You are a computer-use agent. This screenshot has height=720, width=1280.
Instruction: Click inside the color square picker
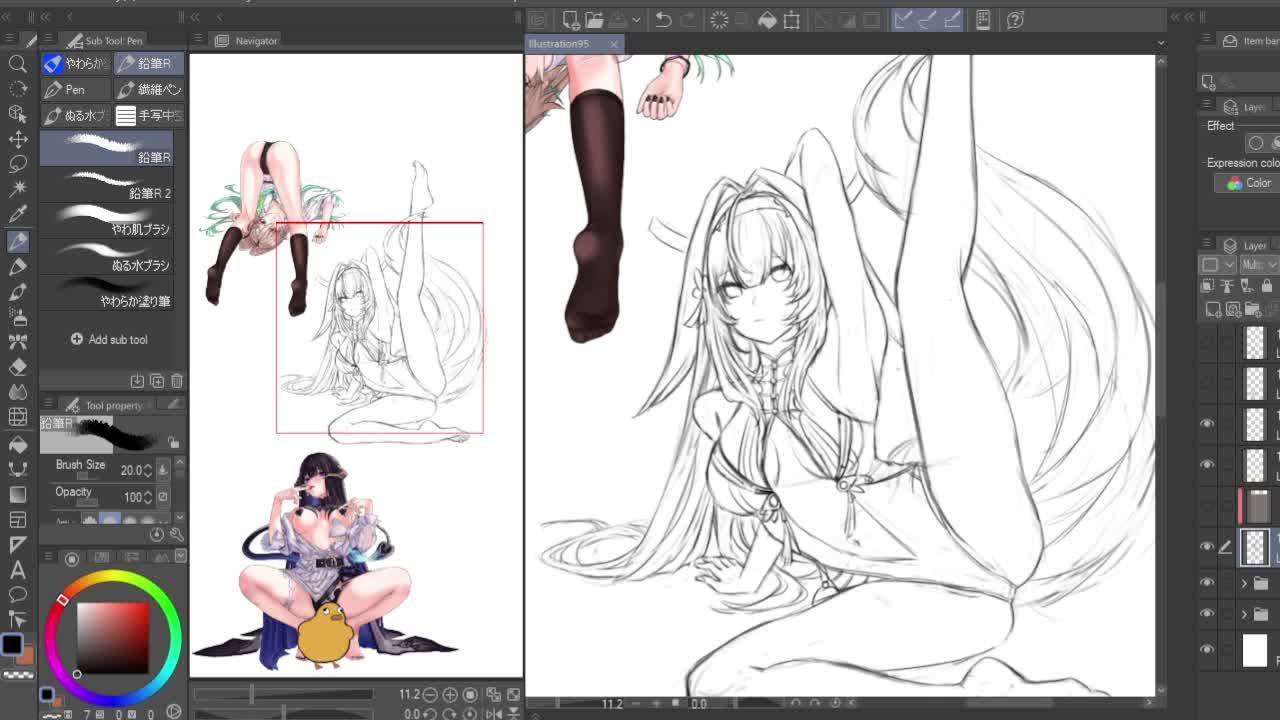[113, 637]
